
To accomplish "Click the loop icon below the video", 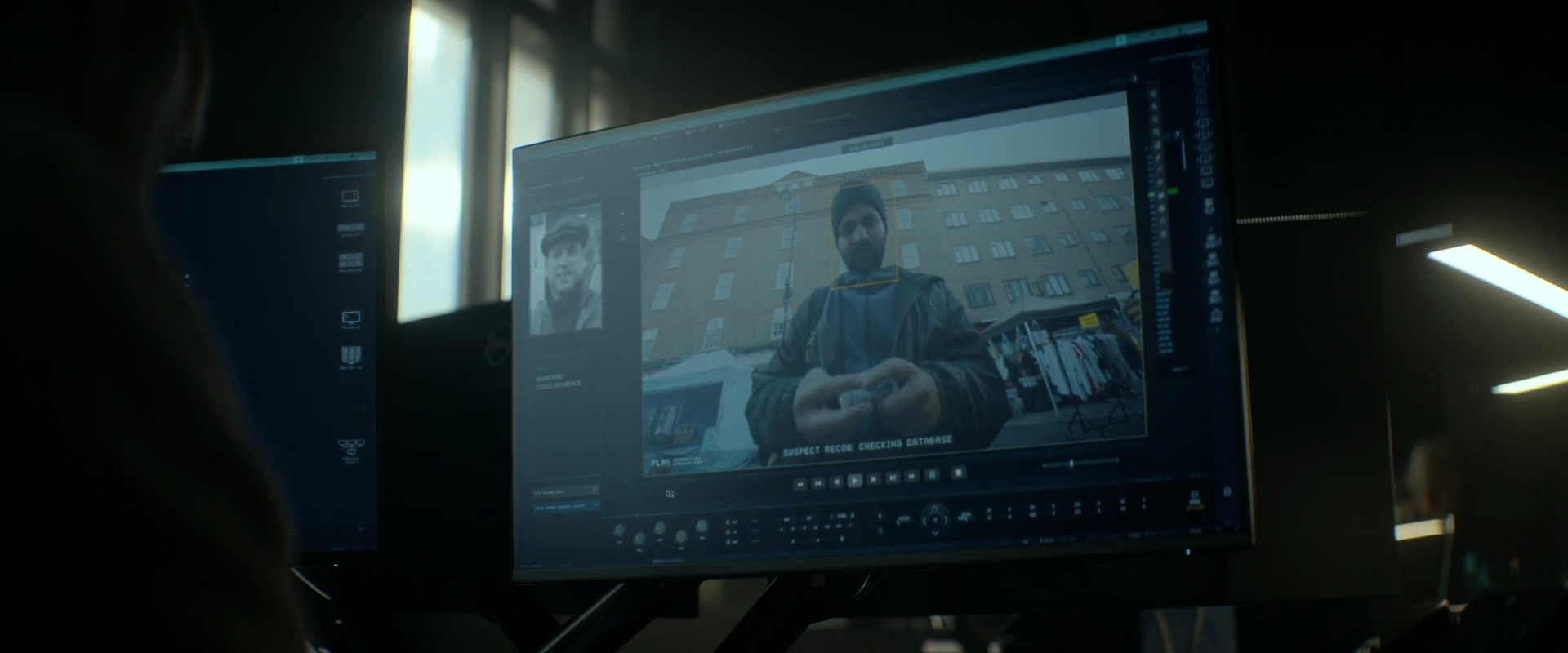I will pos(670,494).
